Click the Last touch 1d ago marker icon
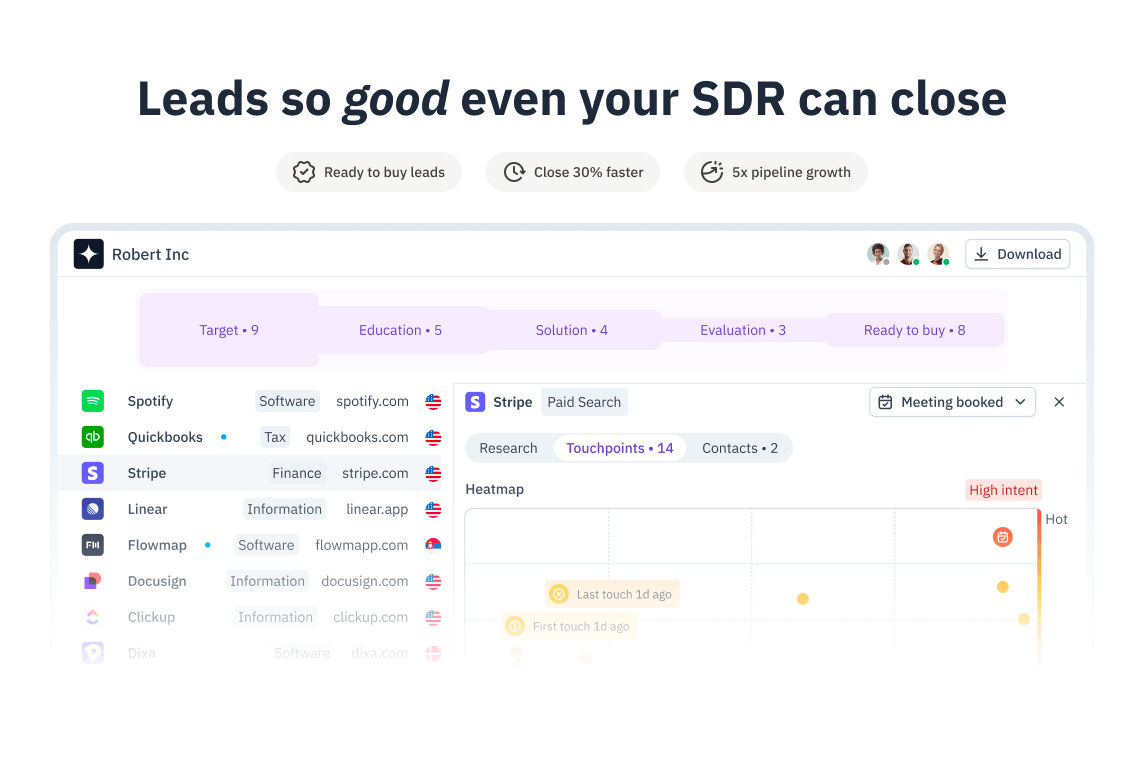Image resolution: width=1144 pixels, height=758 pixels. click(x=559, y=594)
